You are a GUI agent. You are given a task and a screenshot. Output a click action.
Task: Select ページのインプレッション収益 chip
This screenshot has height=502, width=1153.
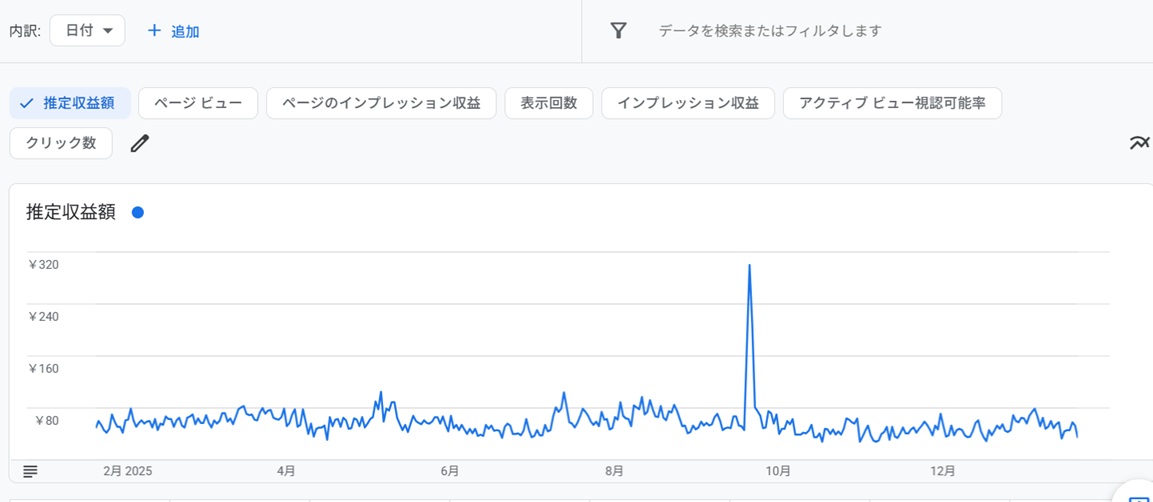click(x=381, y=103)
